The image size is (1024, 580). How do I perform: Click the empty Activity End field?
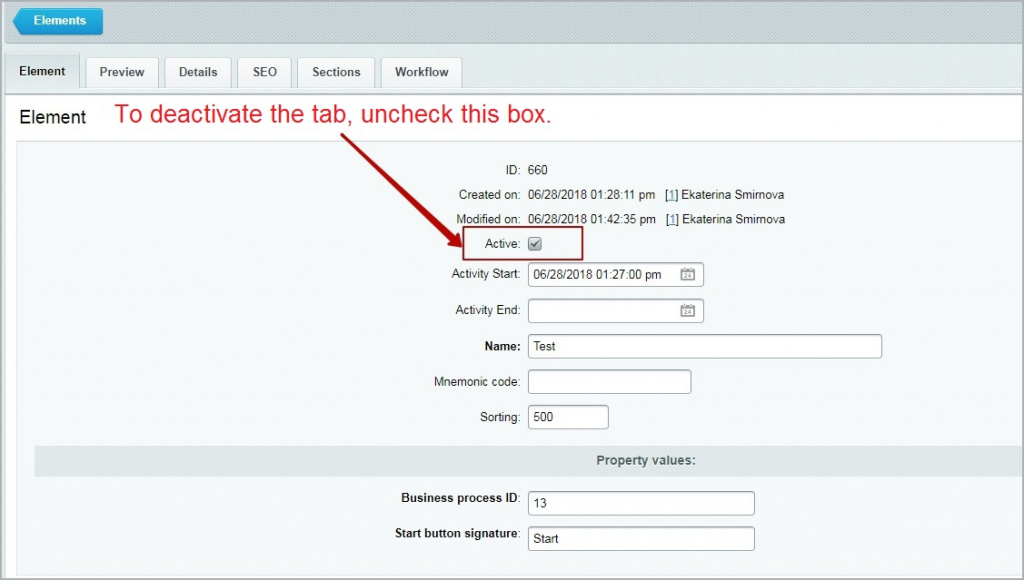pyautogui.click(x=615, y=310)
